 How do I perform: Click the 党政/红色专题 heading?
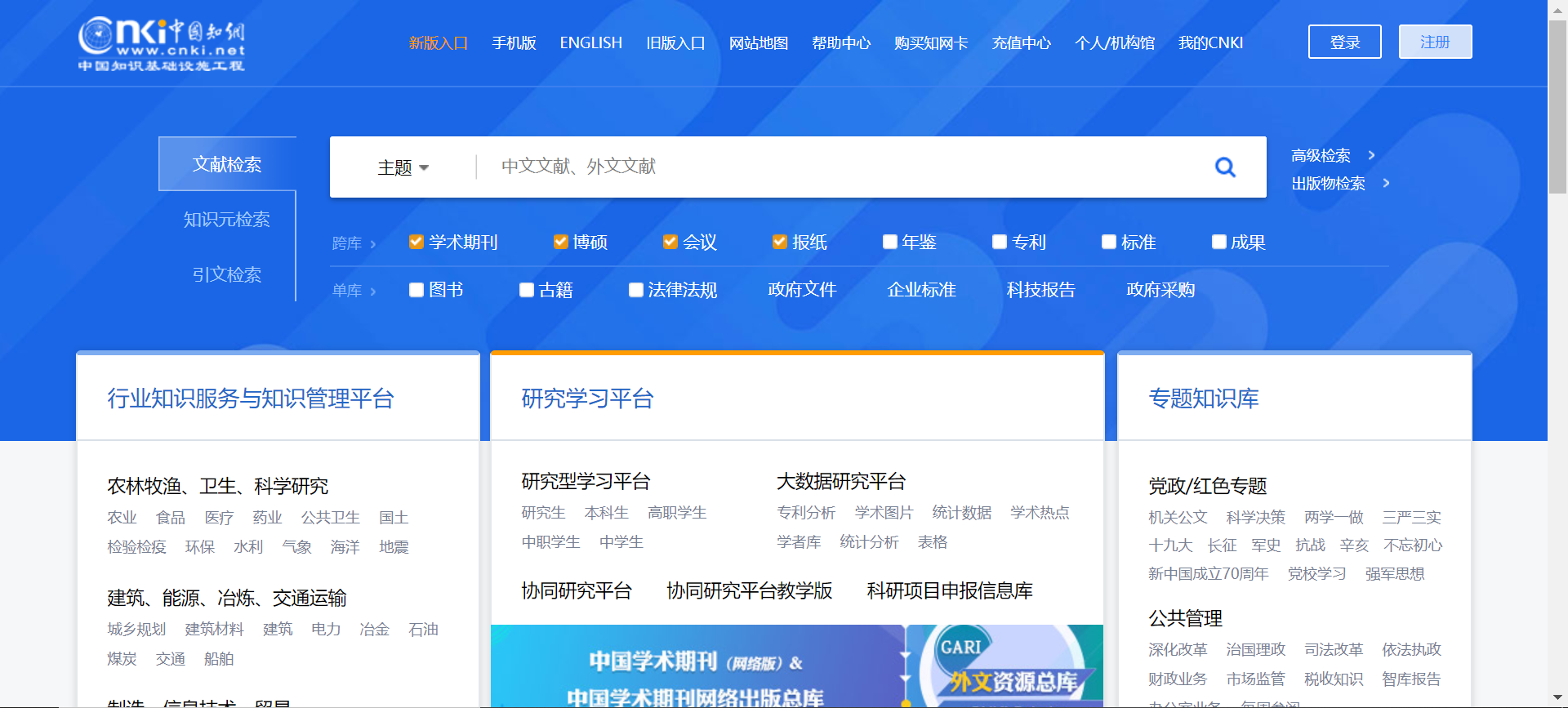click(1208, 487)
